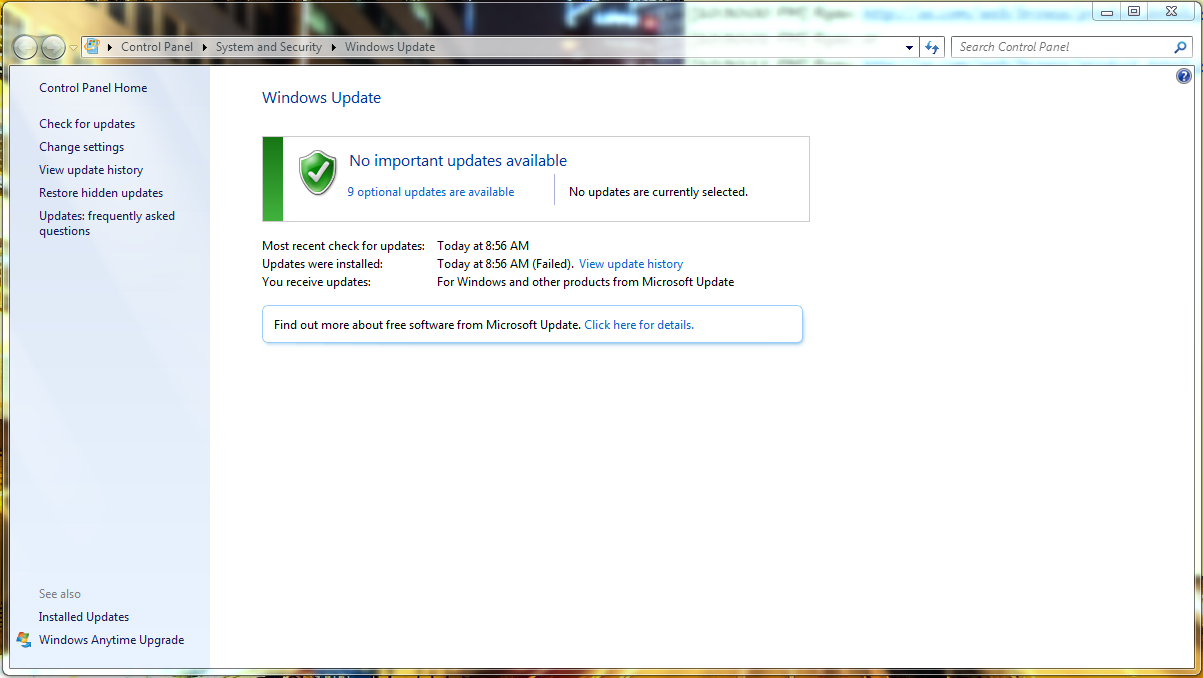The height and width of the screenshot is (678, 1203).
Task: Click View update history beside Failed status
Action: pos(631,264)
